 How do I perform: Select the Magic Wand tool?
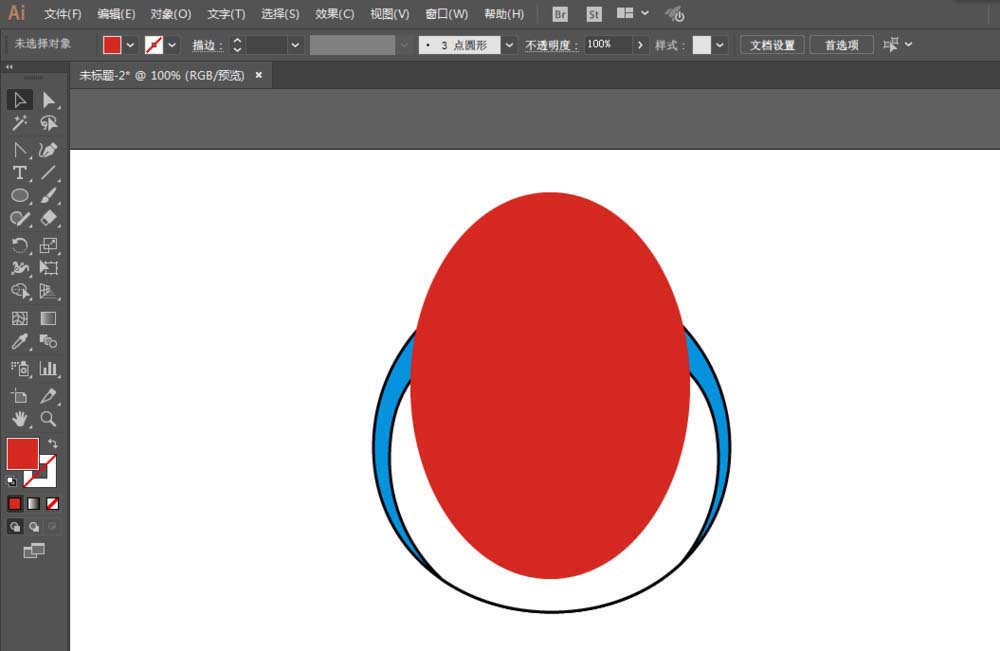click(20, 123)
